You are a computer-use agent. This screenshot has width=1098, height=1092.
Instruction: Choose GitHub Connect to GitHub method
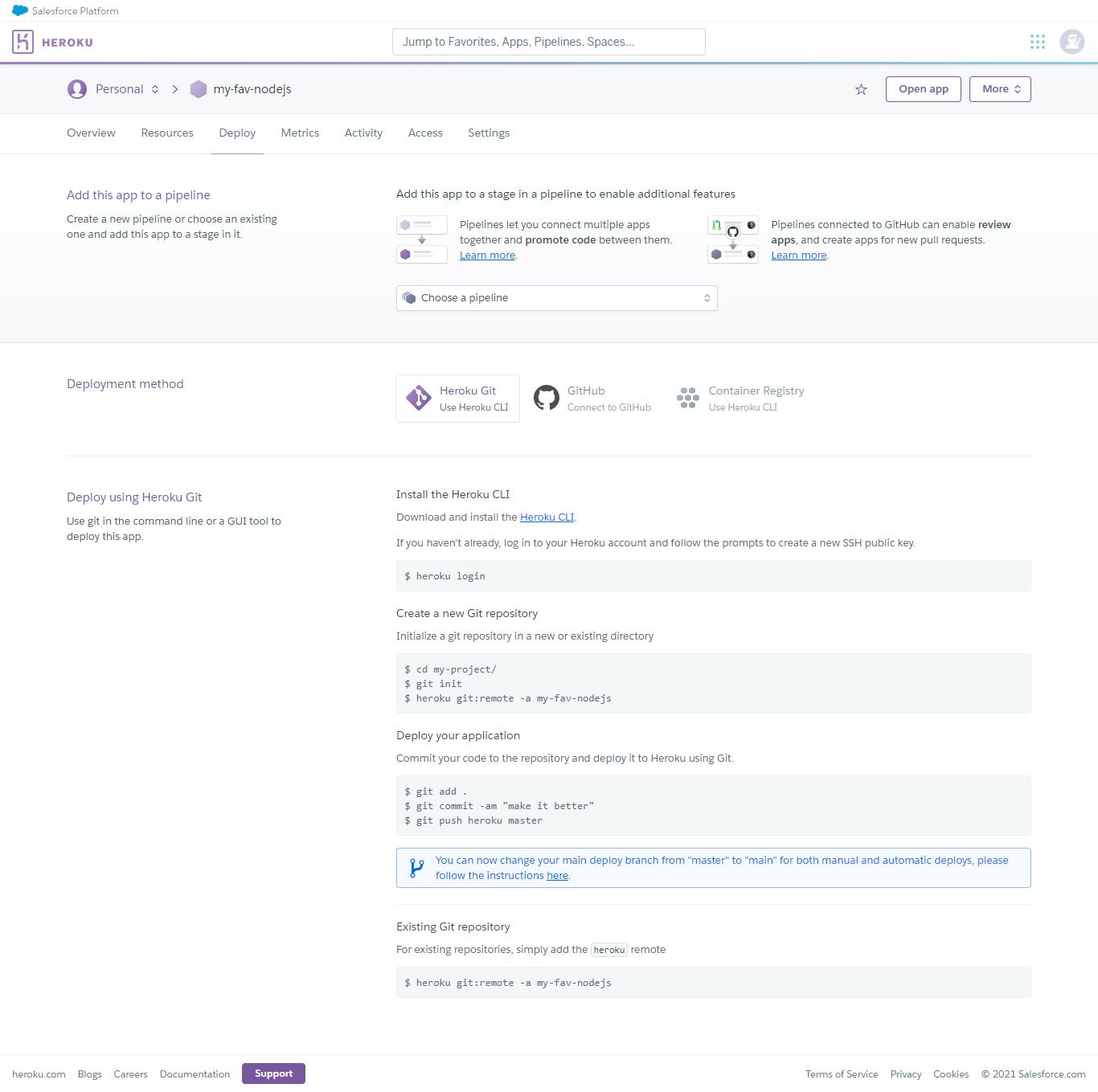pyautogui.click(x=593, y=398)
